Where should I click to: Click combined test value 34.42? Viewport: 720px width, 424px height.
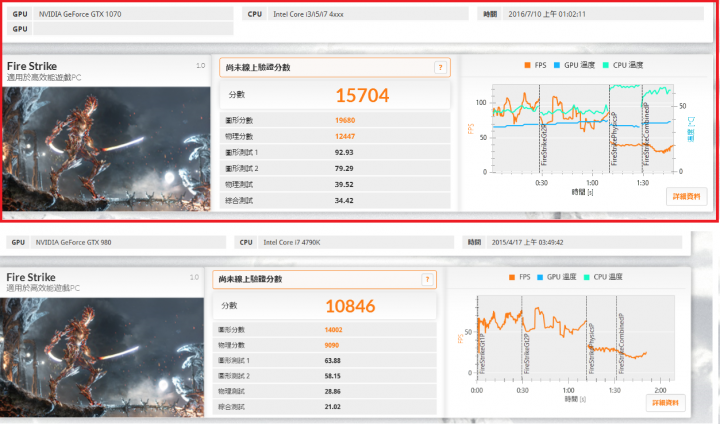(344, 201)
